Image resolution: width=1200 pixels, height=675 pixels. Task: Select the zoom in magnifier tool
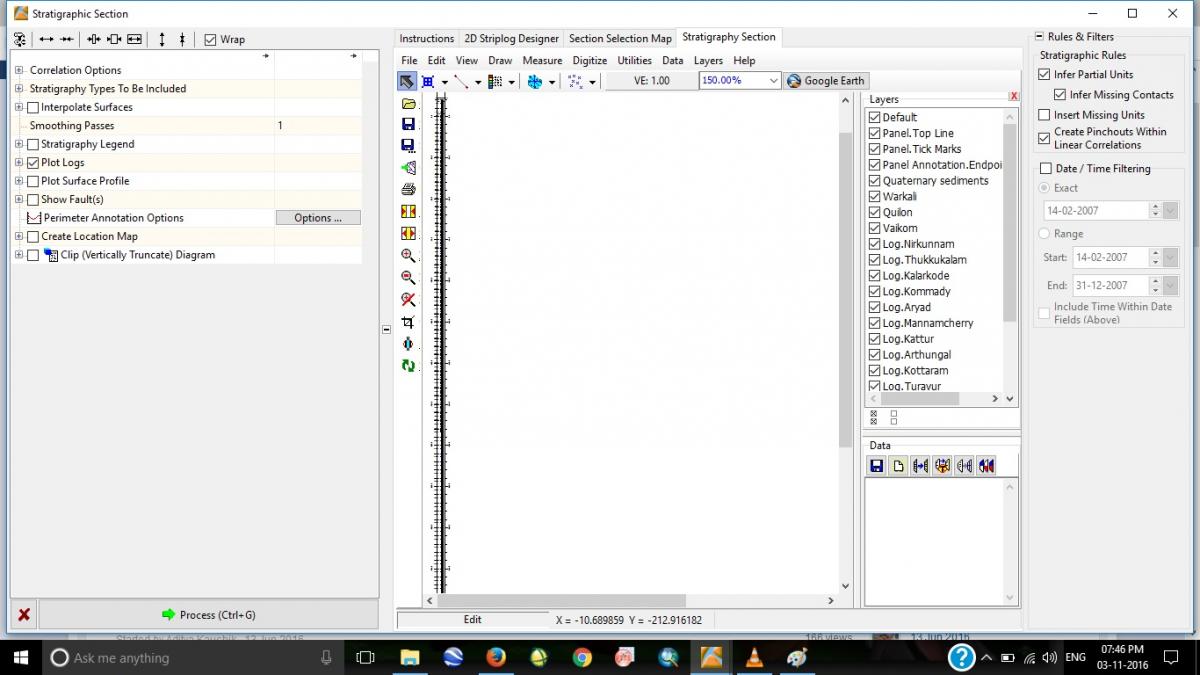pyautogui.click(x=408, y=256)
